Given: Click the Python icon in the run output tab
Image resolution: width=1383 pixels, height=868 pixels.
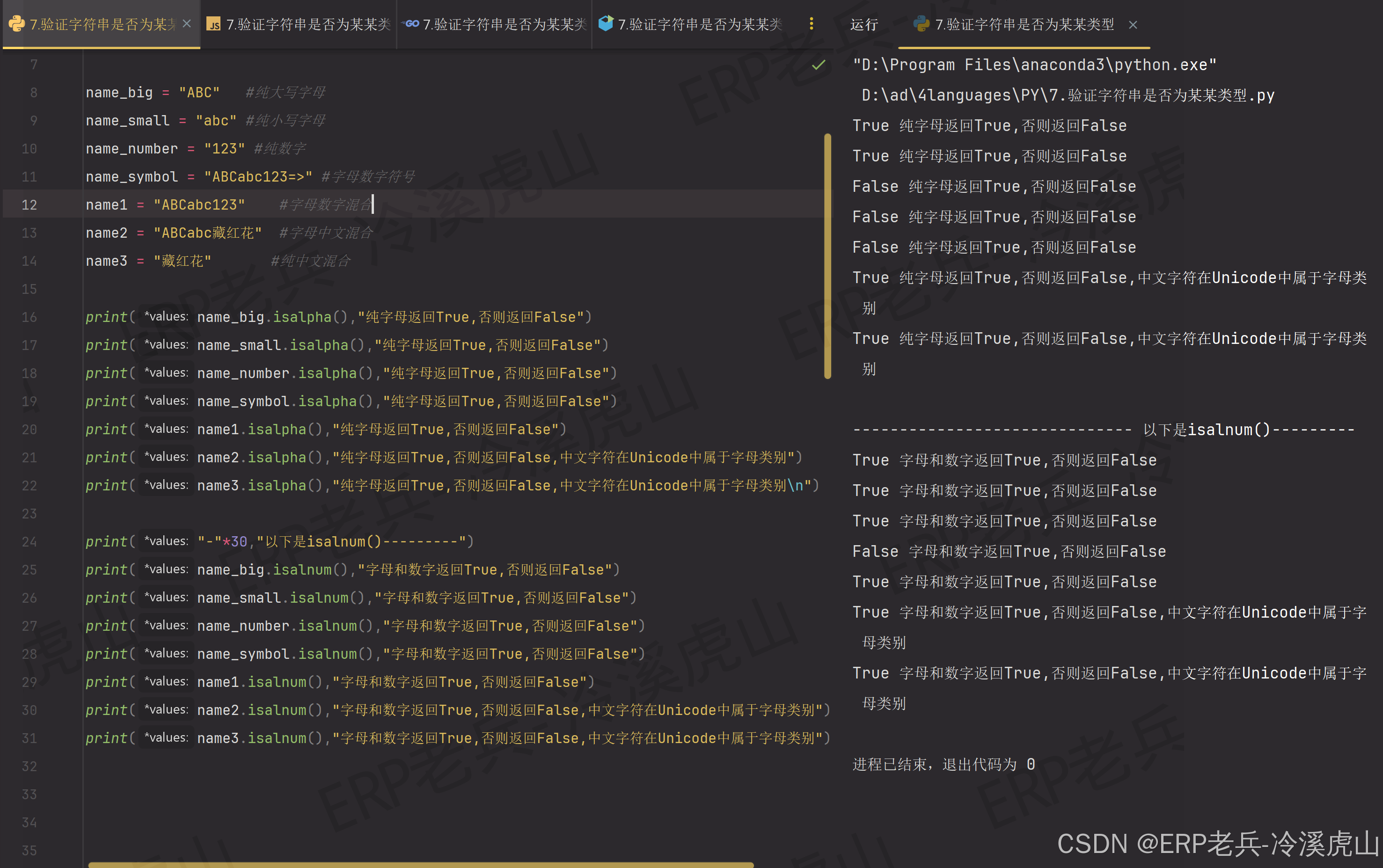Looking at the screenshot, I should pos(921,25).
